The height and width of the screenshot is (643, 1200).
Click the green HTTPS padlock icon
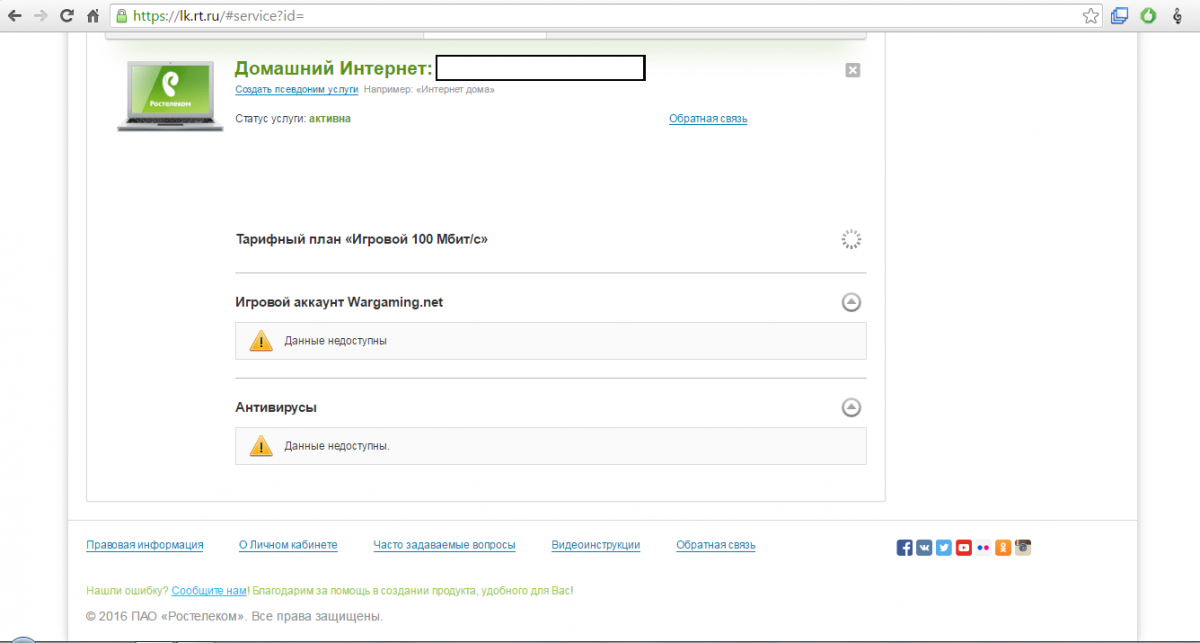point(122,16)
